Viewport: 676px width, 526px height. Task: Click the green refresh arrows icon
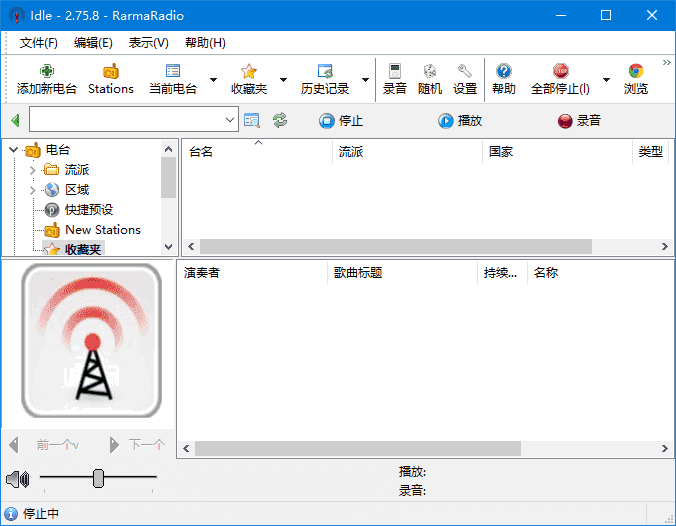(x=280, y=121)
